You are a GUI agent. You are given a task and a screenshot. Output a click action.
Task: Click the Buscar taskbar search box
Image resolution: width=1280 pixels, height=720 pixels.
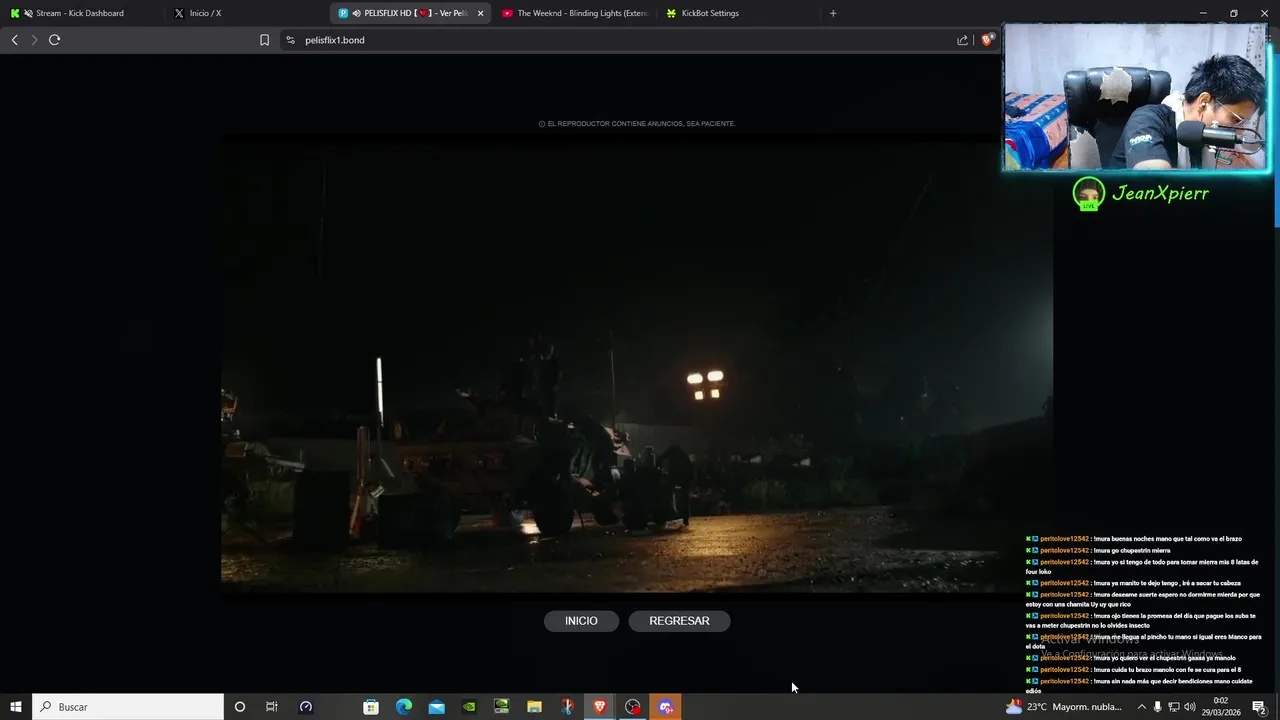pos(128,707)
